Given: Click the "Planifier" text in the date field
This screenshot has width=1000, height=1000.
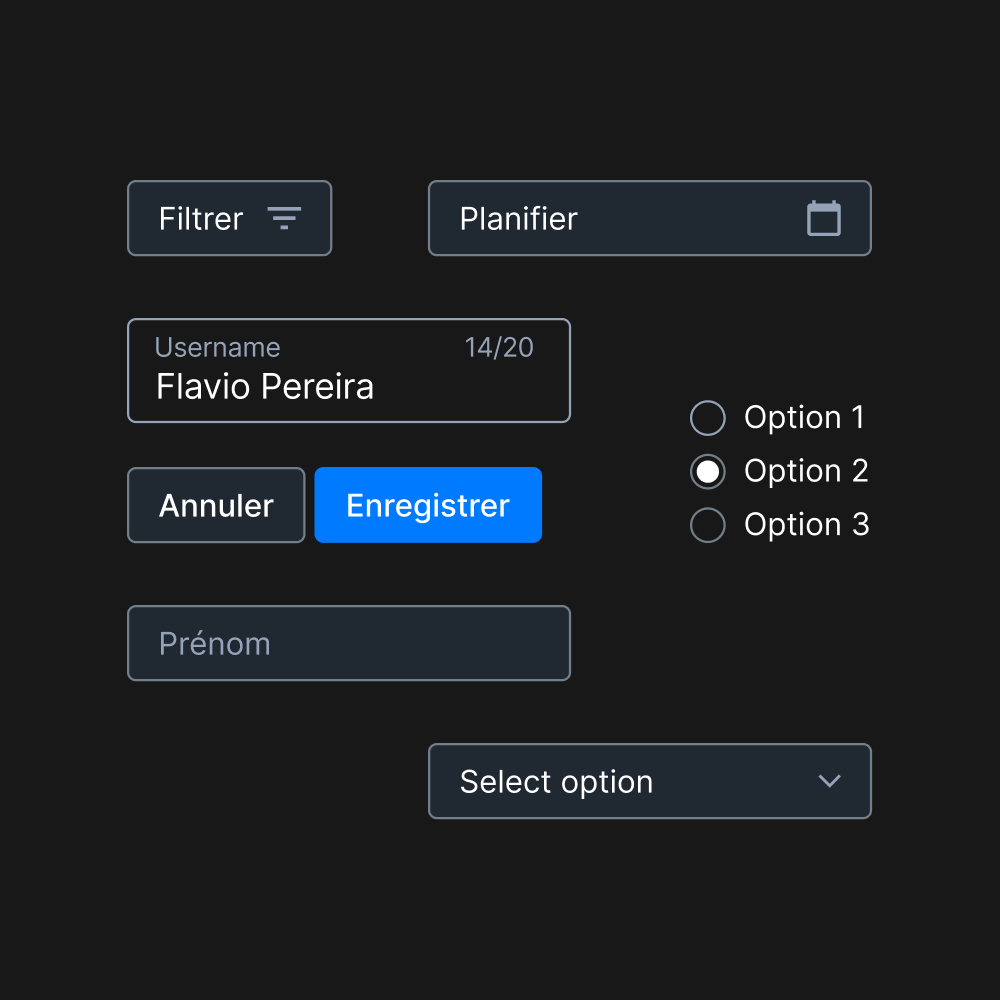Looking at the screenshot, I should (518, 219).
